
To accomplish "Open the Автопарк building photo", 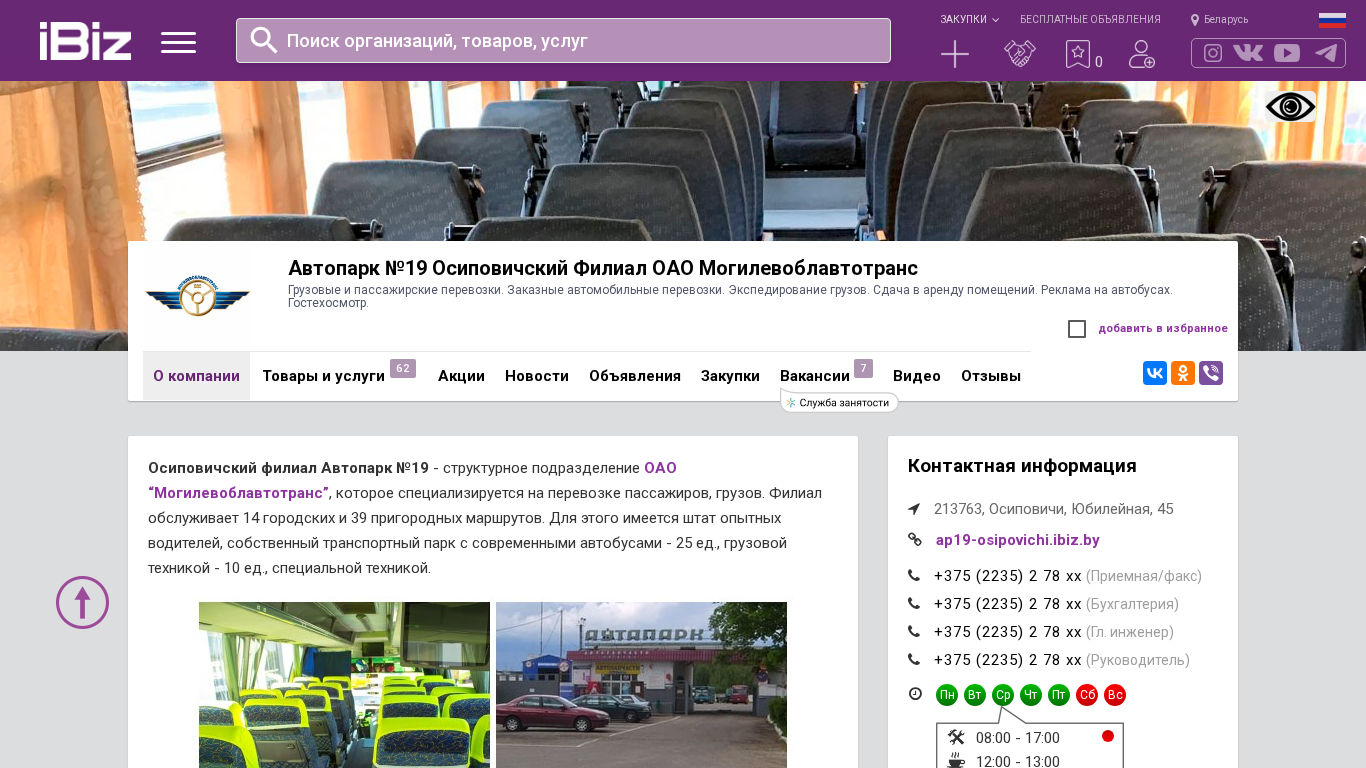I will pyautogui.click(x=641, y=685).
